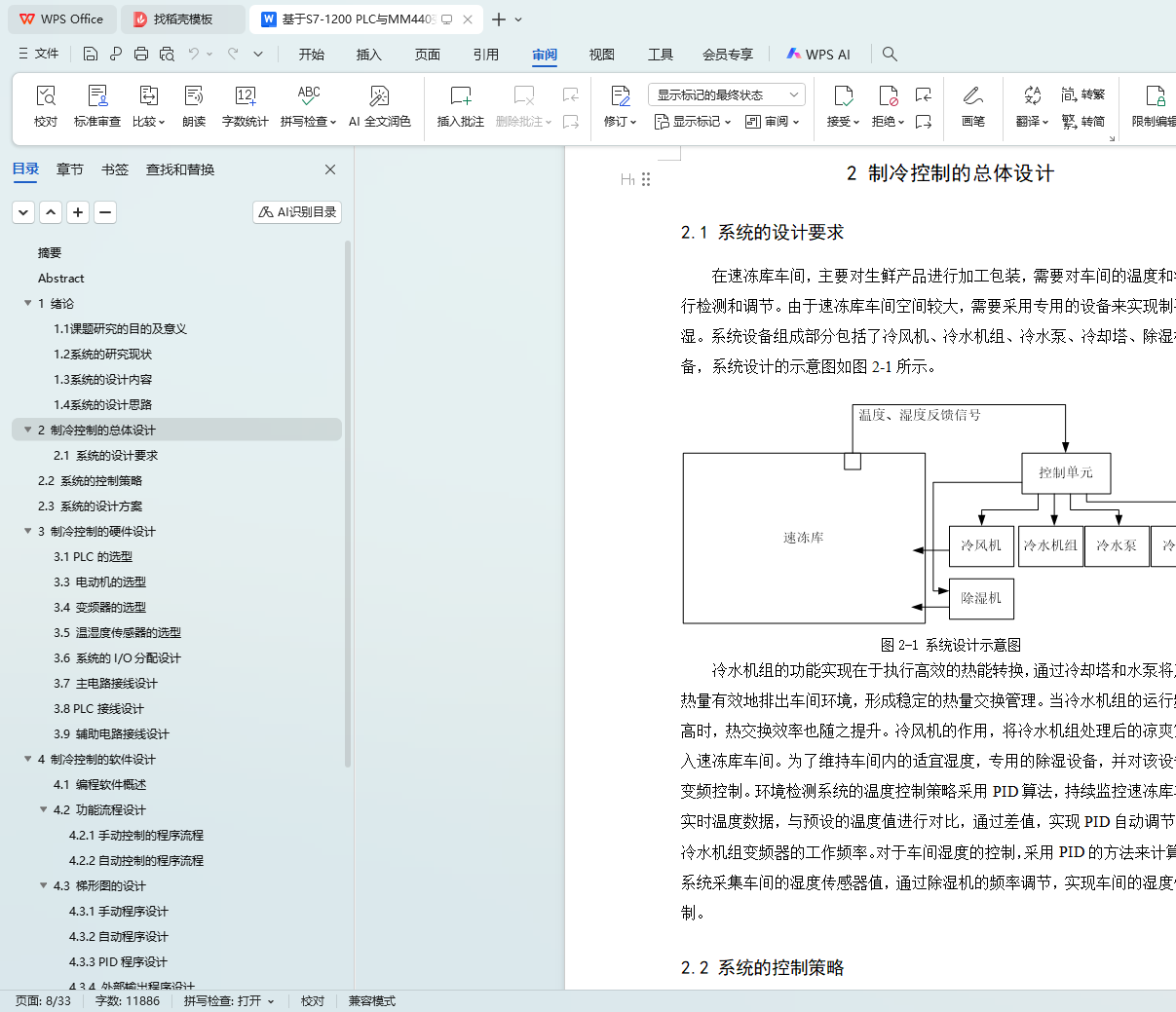Collapse 4.3 梯形图的设计 subsection

(43, 885)
